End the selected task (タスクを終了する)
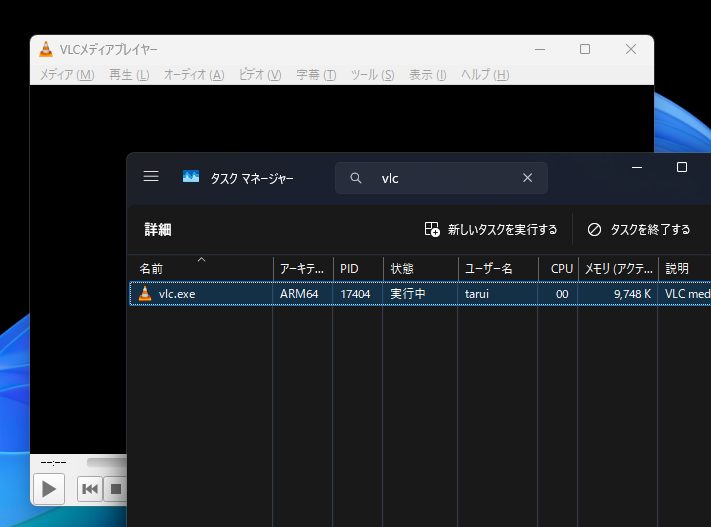Image resolution: width=711 pixels, height=527 pixels. pos(639,229)
